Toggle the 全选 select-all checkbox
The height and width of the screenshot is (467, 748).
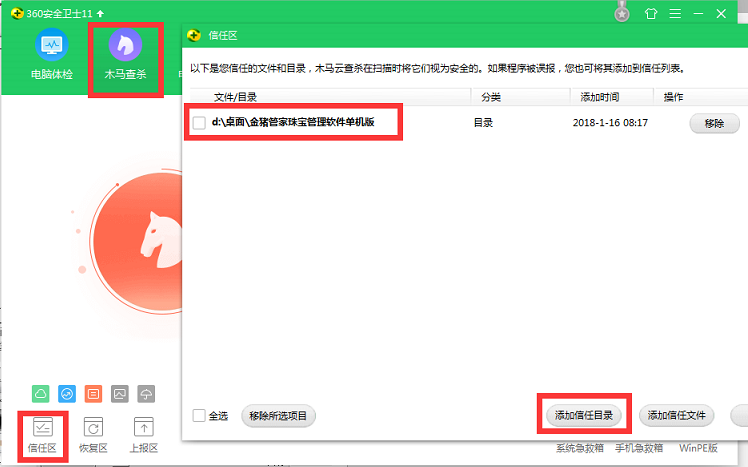coord(199,415)
